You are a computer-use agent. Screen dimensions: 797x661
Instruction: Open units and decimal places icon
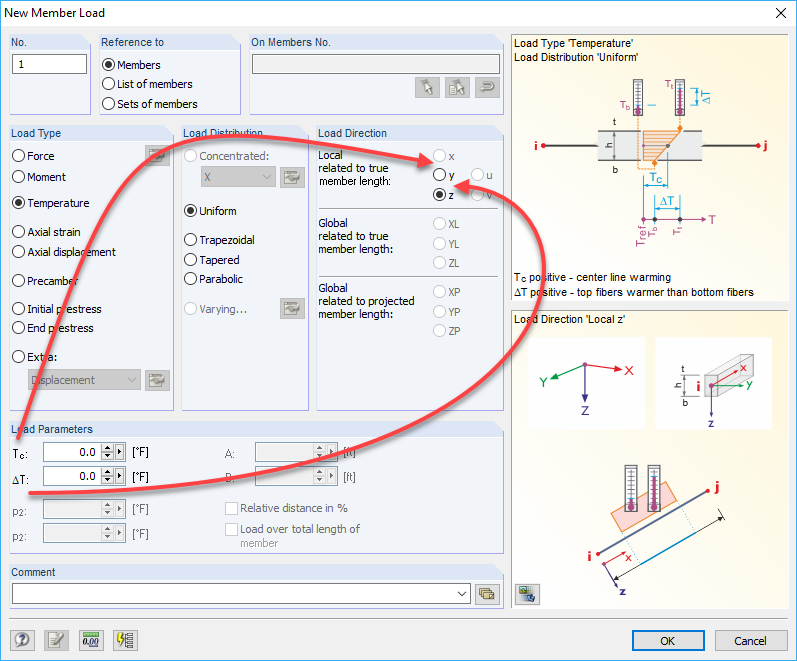click(x=91, y=640)
